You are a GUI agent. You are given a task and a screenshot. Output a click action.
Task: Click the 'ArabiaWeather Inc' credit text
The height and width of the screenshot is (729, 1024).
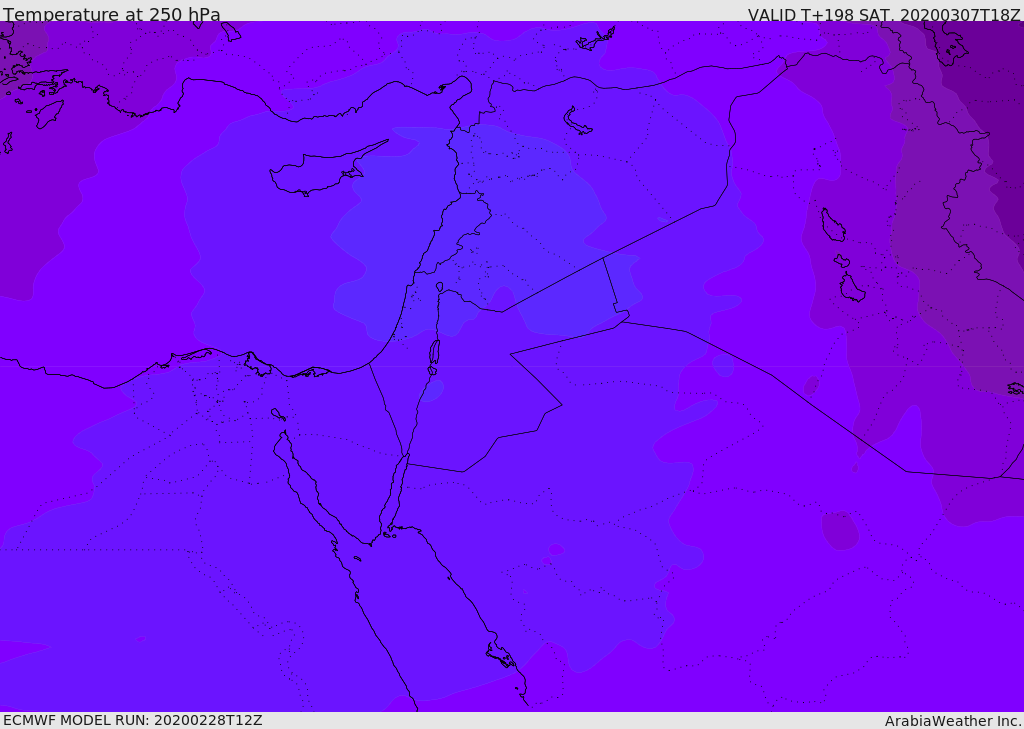coord(952,721)
